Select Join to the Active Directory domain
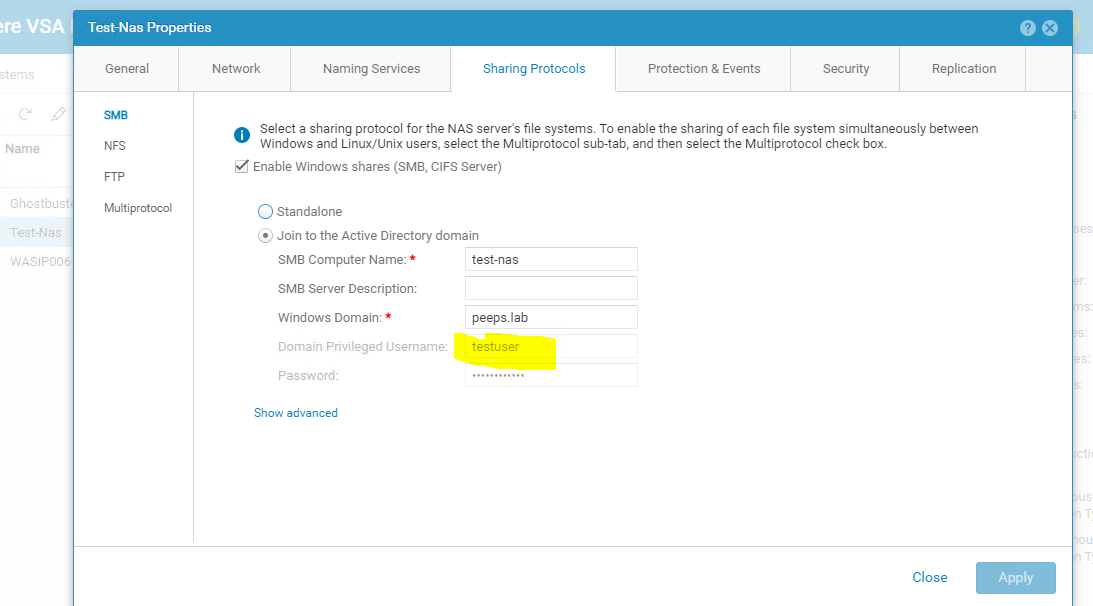1093x606 pixels. point(265,234)
